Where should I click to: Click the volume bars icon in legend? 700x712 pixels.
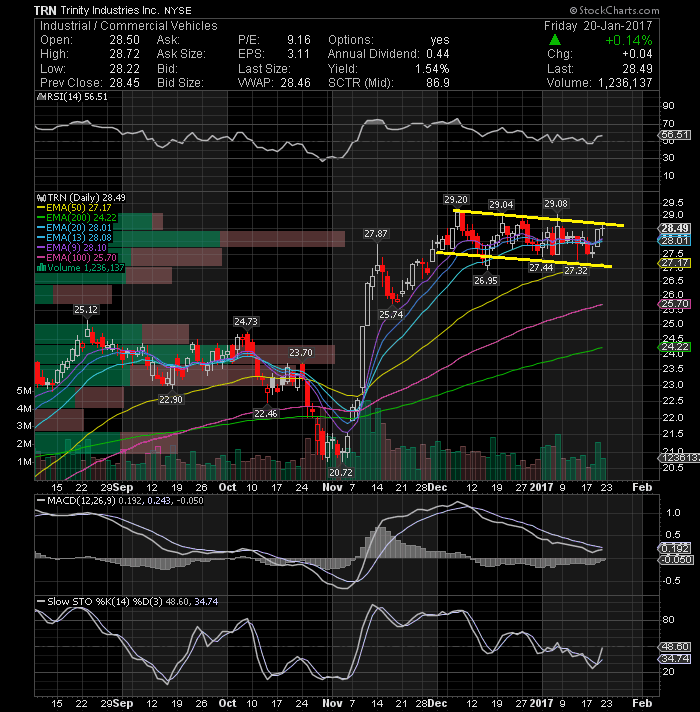(x=41, y=267)
